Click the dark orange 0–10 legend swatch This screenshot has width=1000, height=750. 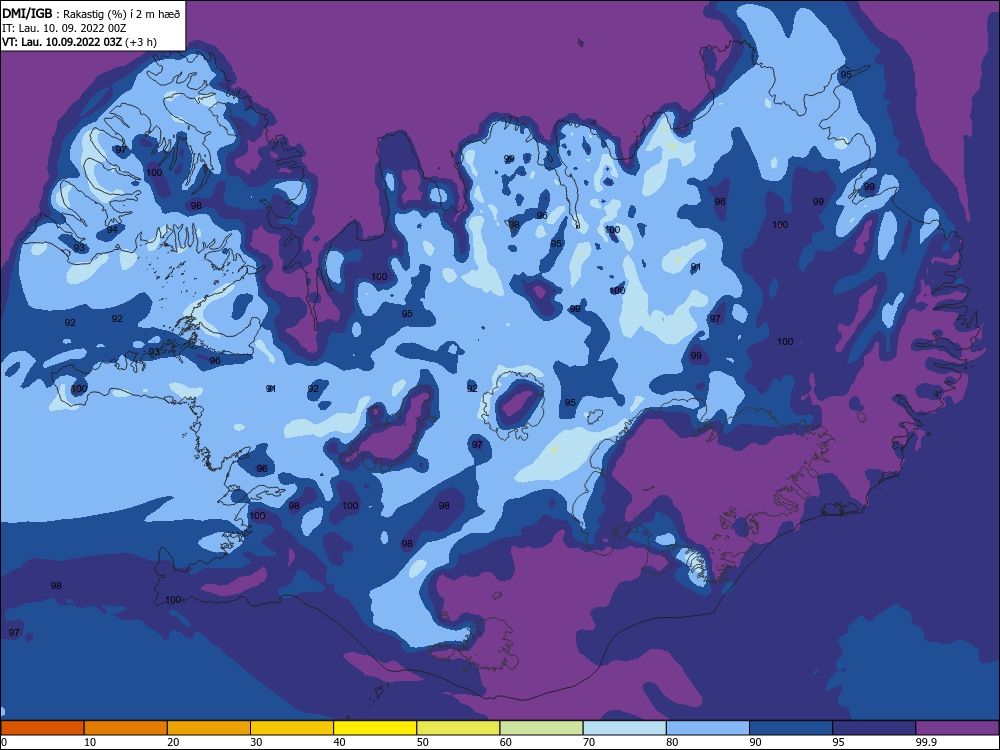click(x=42, y=728)
